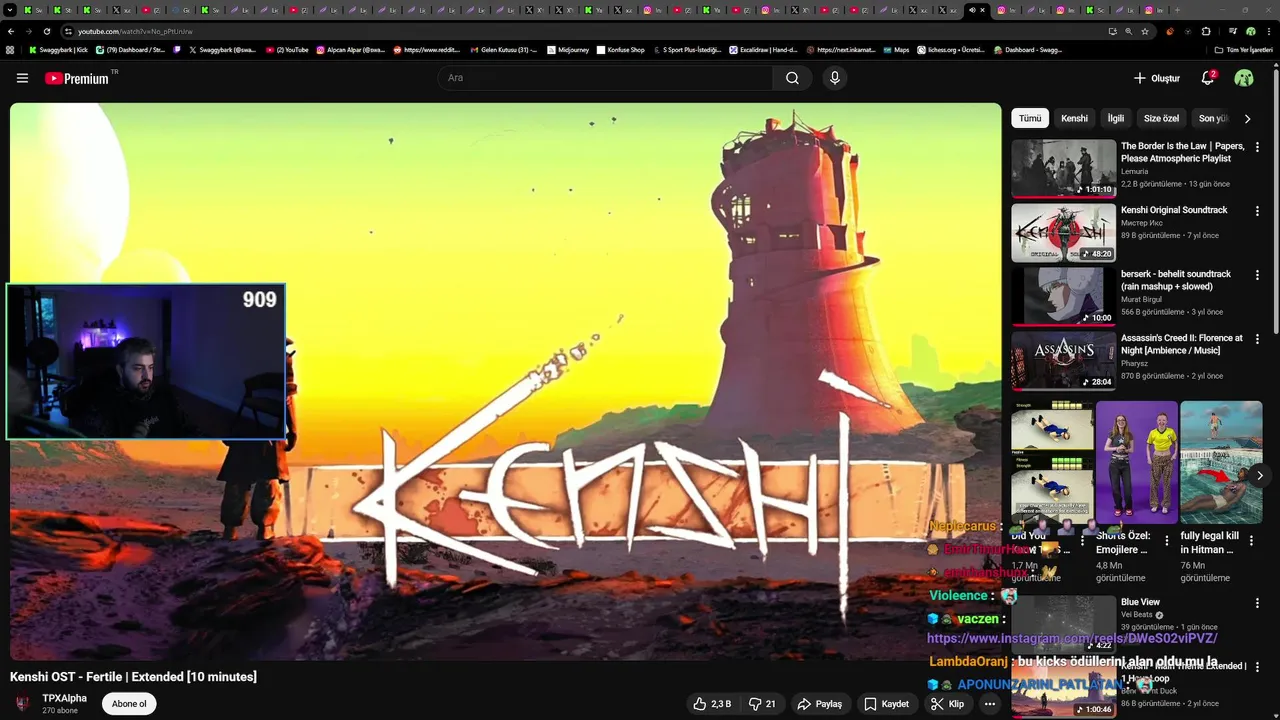Image resolution: width=1280 pixels, height=720 pixels.
Task: Open options for Blue View video
Action: tap(1257, 603)
